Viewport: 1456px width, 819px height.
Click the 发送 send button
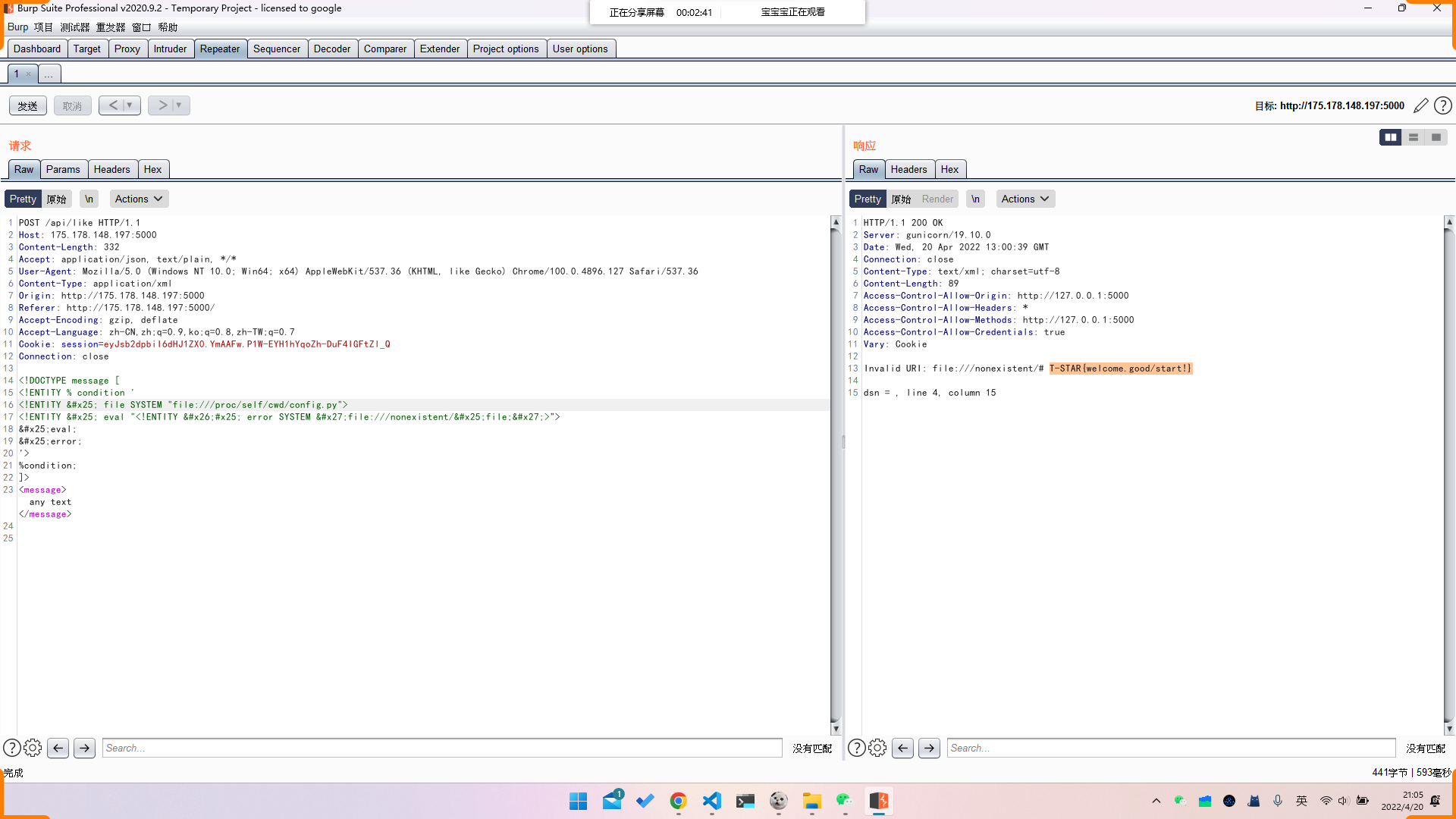(28, 105)
